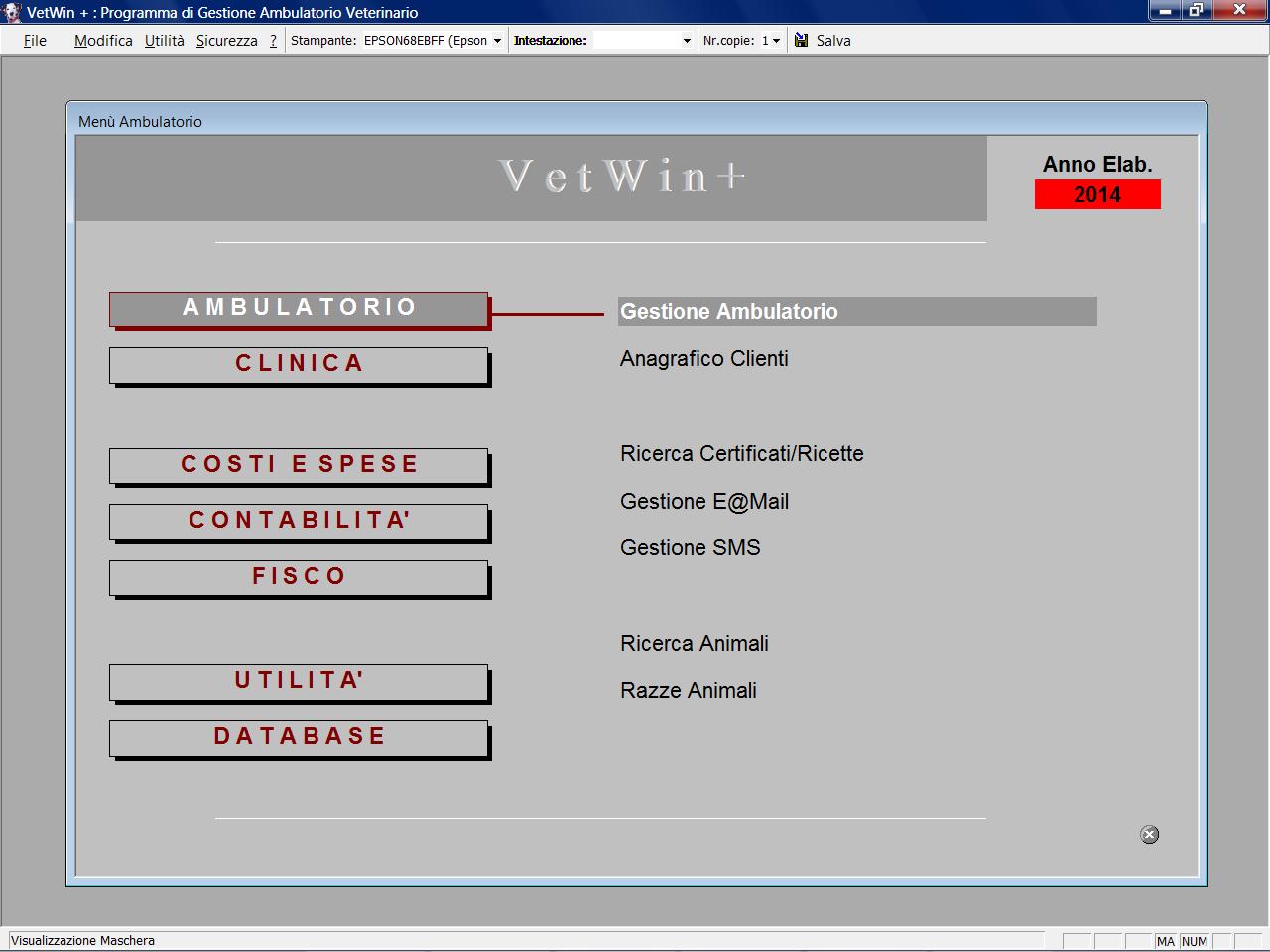
Task: Open Ricerca Animali
Action: (695, 643)
